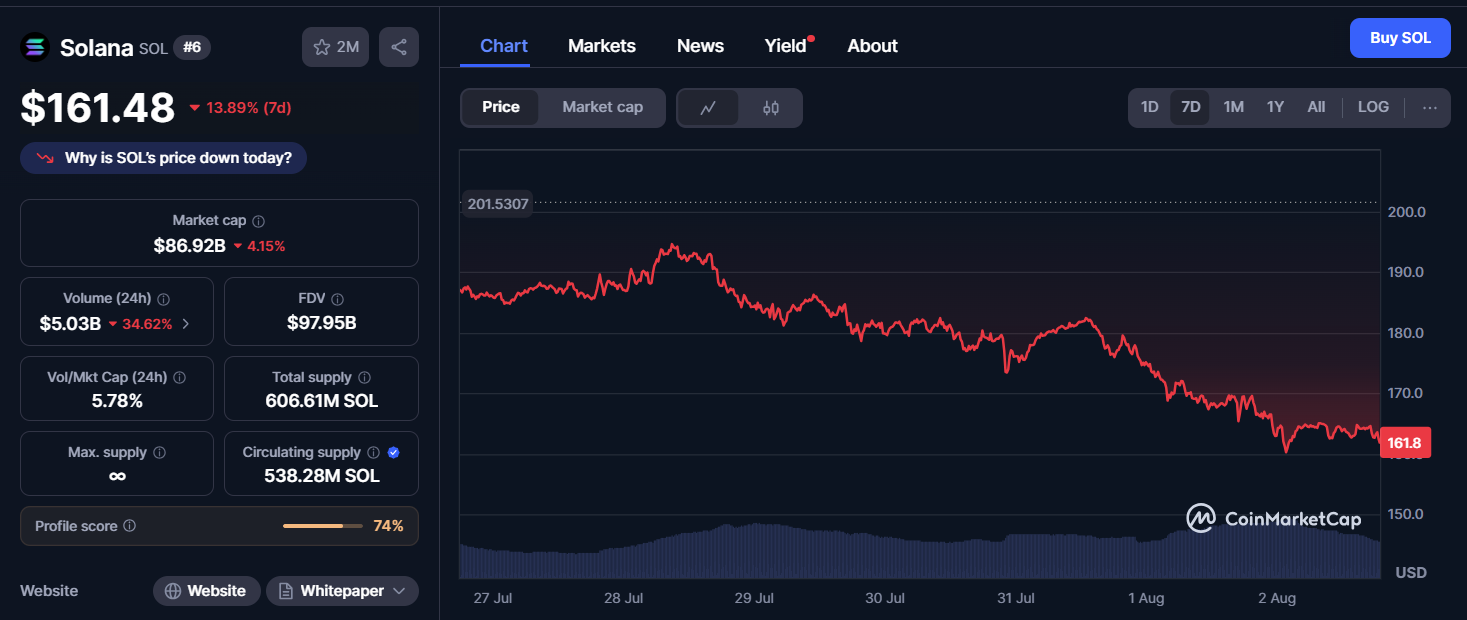Click the Solana coin name heading
The height and width of the screenshot is (620, 1467).
[x=96, y=47]
